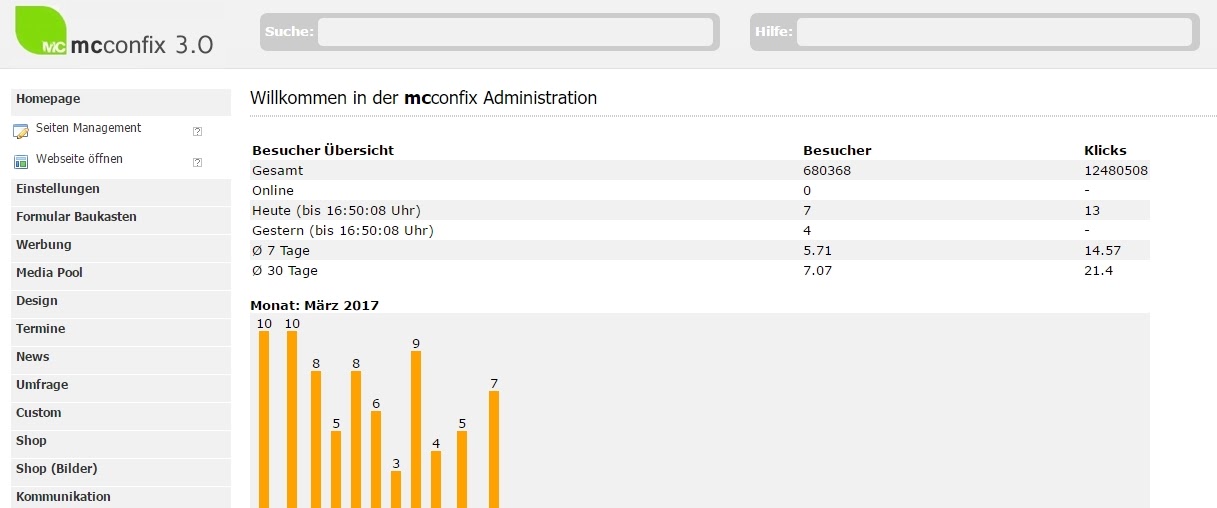Click into the Hilfe input field
Screen dimensions: 1217x508
(994, 32)
